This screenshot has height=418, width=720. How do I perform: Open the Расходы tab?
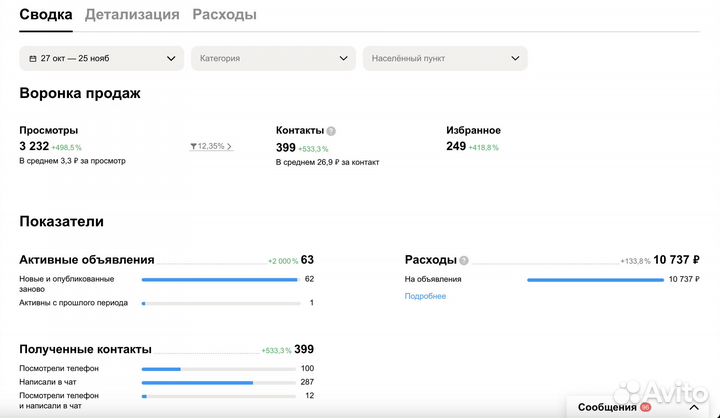click(224, 15)
